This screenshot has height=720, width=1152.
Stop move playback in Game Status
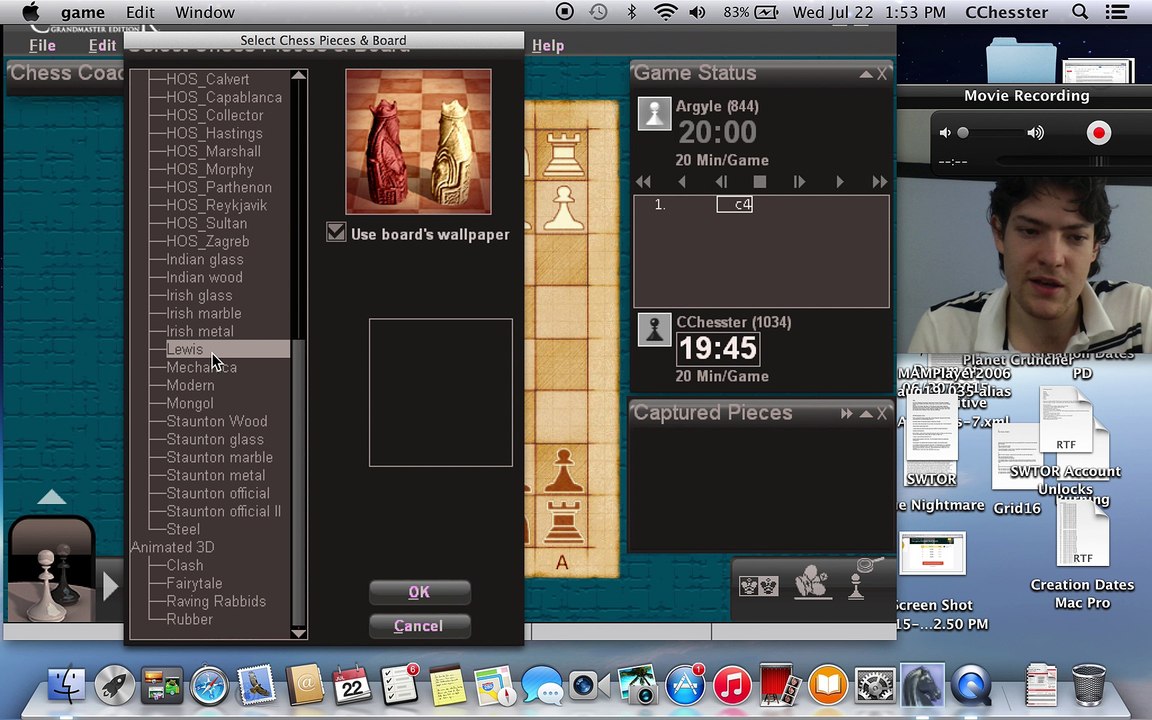tap(760, 181)
